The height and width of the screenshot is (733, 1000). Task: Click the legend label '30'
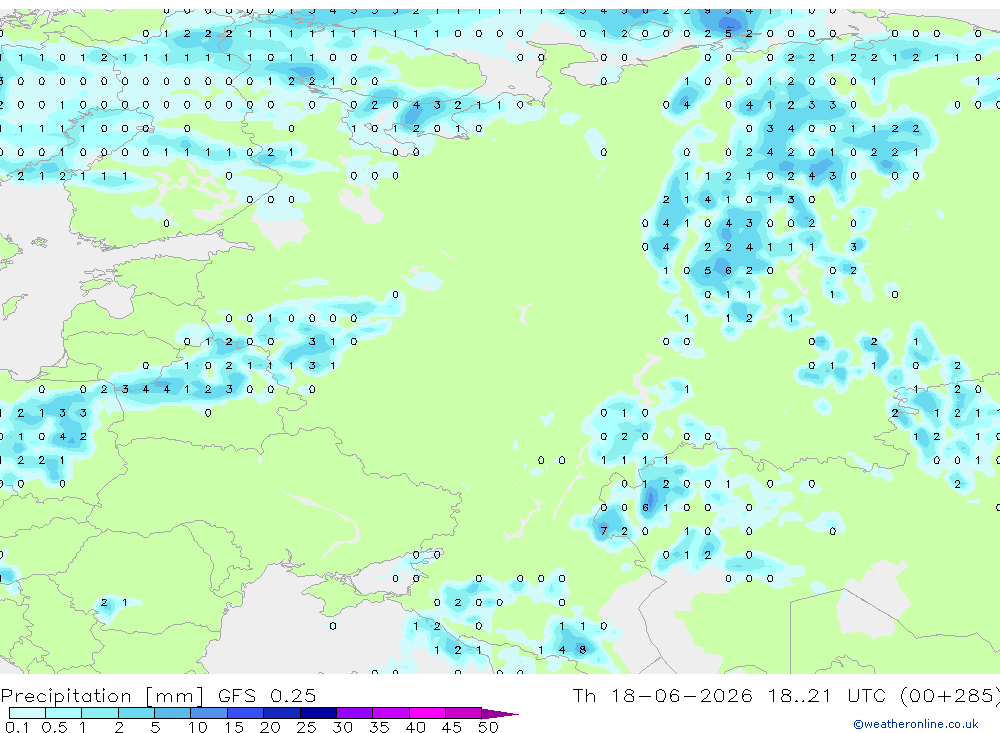coord(342,727)
